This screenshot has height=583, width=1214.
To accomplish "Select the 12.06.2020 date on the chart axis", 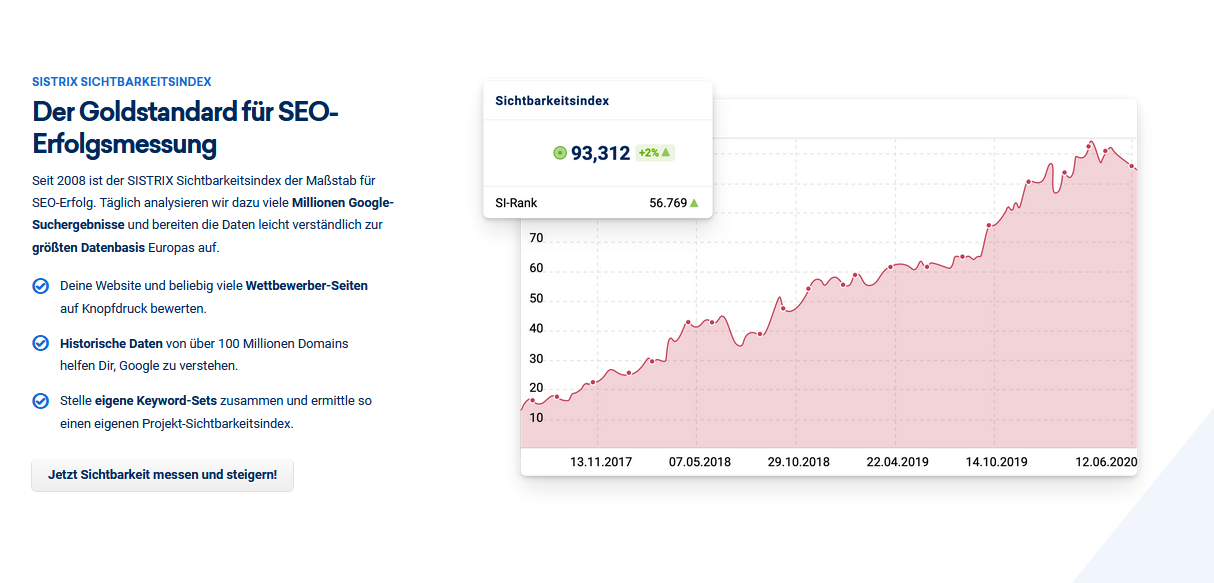I will [1106, 462].
